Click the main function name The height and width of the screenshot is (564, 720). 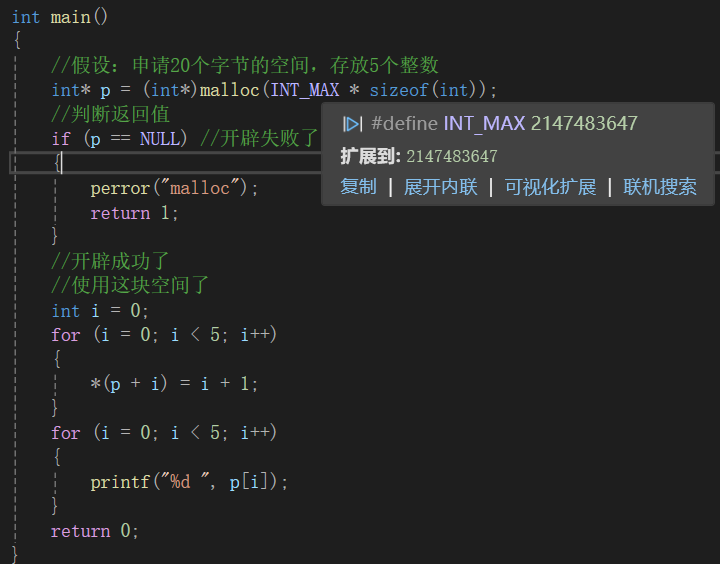click(70, 17)
